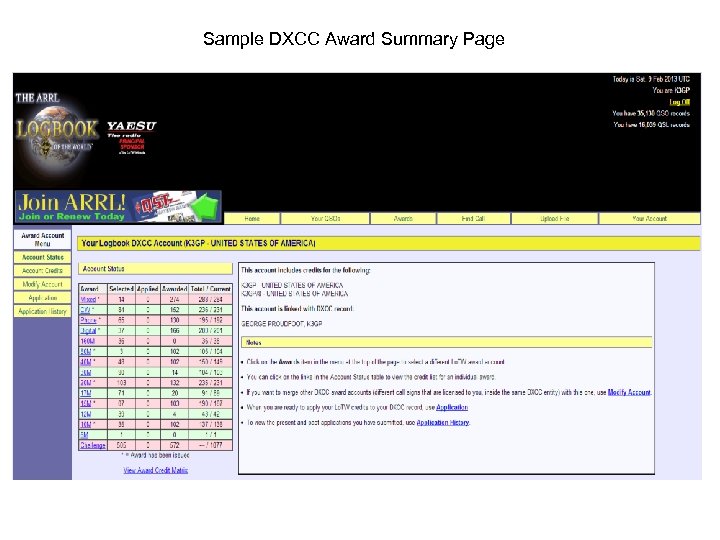Click the Total / Current column header
Viewport: 720px width, 540px height.
coord(211,289)
